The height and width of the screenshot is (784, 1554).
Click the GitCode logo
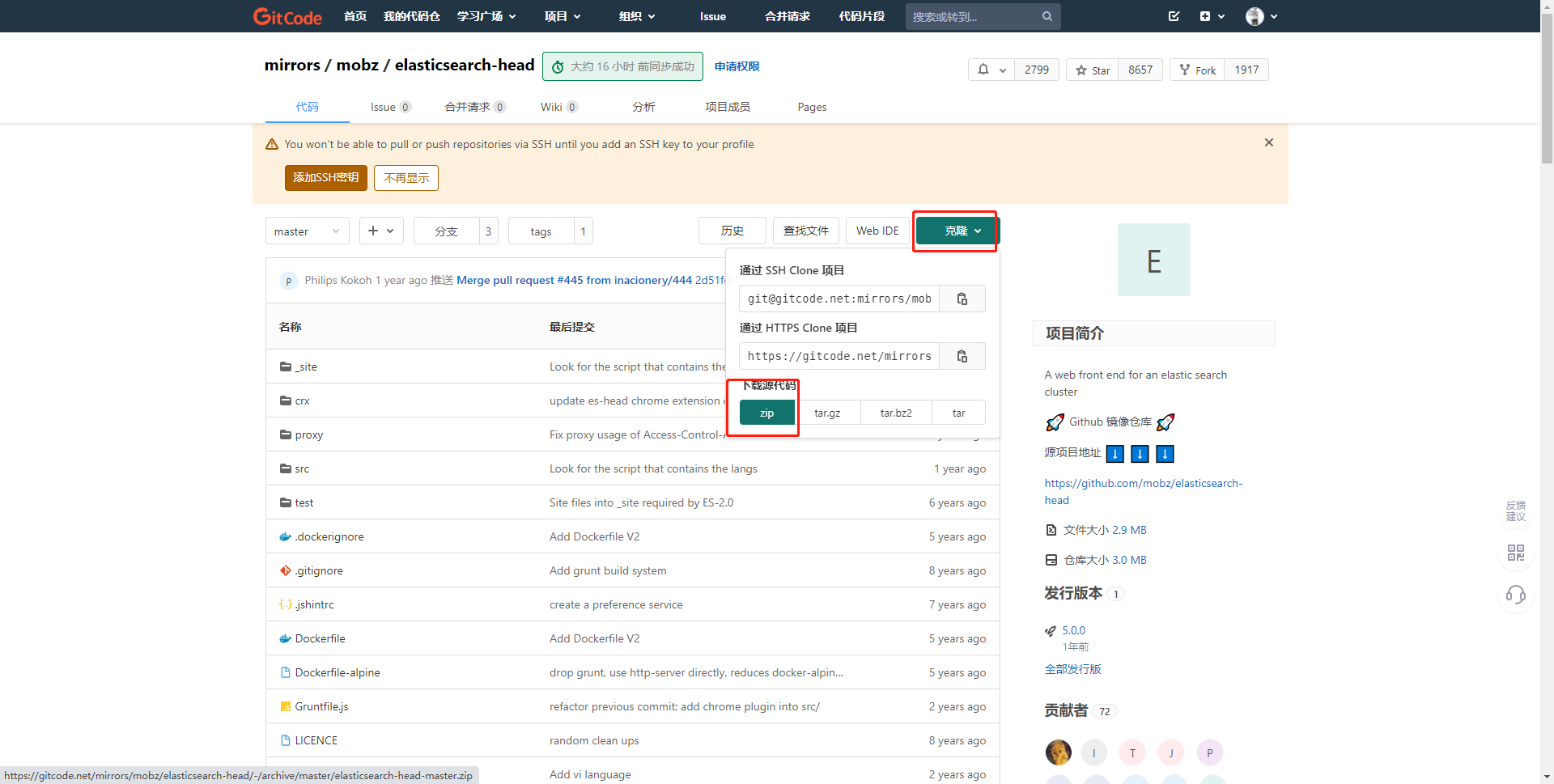pos(287,16)
